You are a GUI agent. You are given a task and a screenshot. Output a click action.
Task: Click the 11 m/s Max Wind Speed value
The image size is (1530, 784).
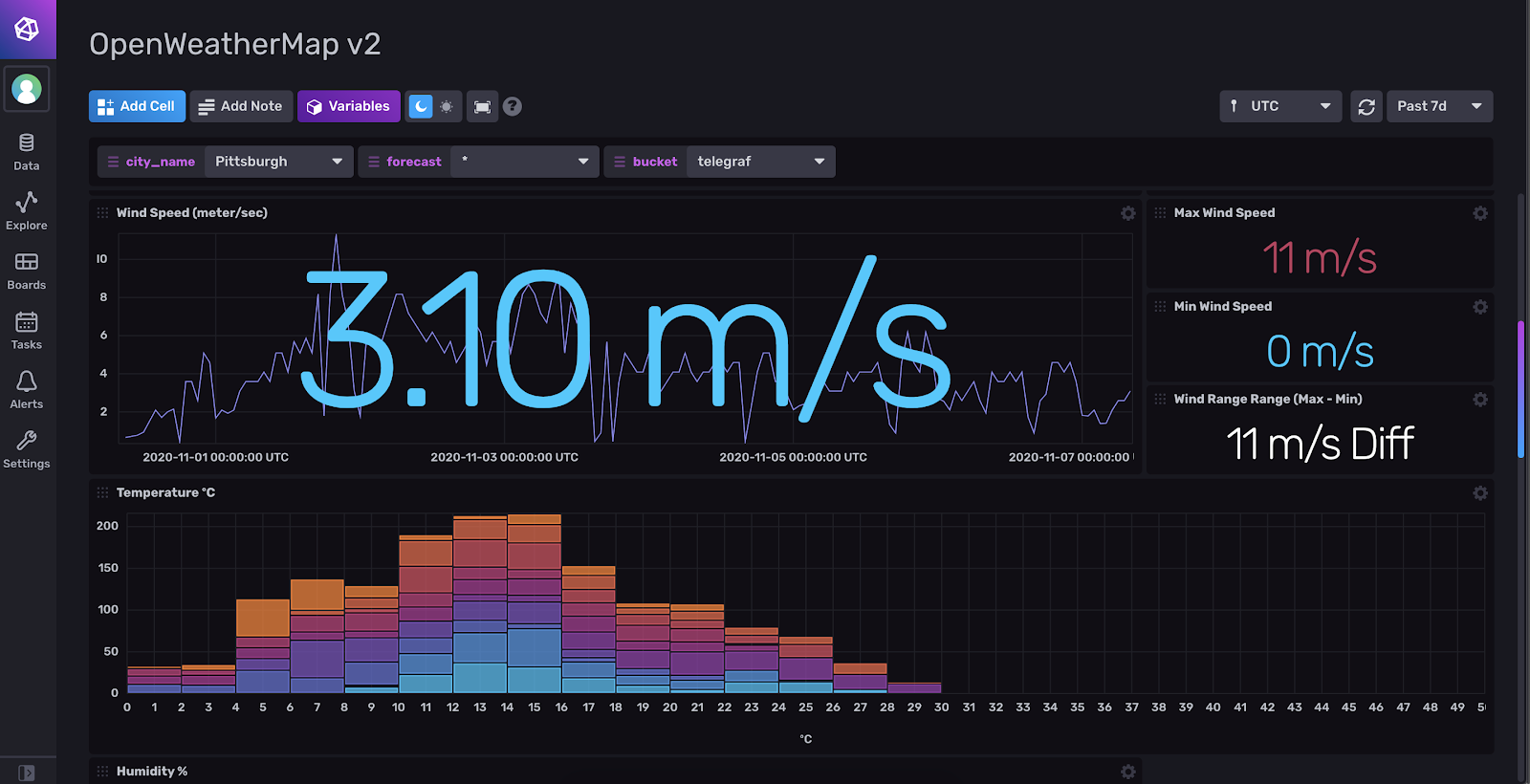coord(1320,258)
